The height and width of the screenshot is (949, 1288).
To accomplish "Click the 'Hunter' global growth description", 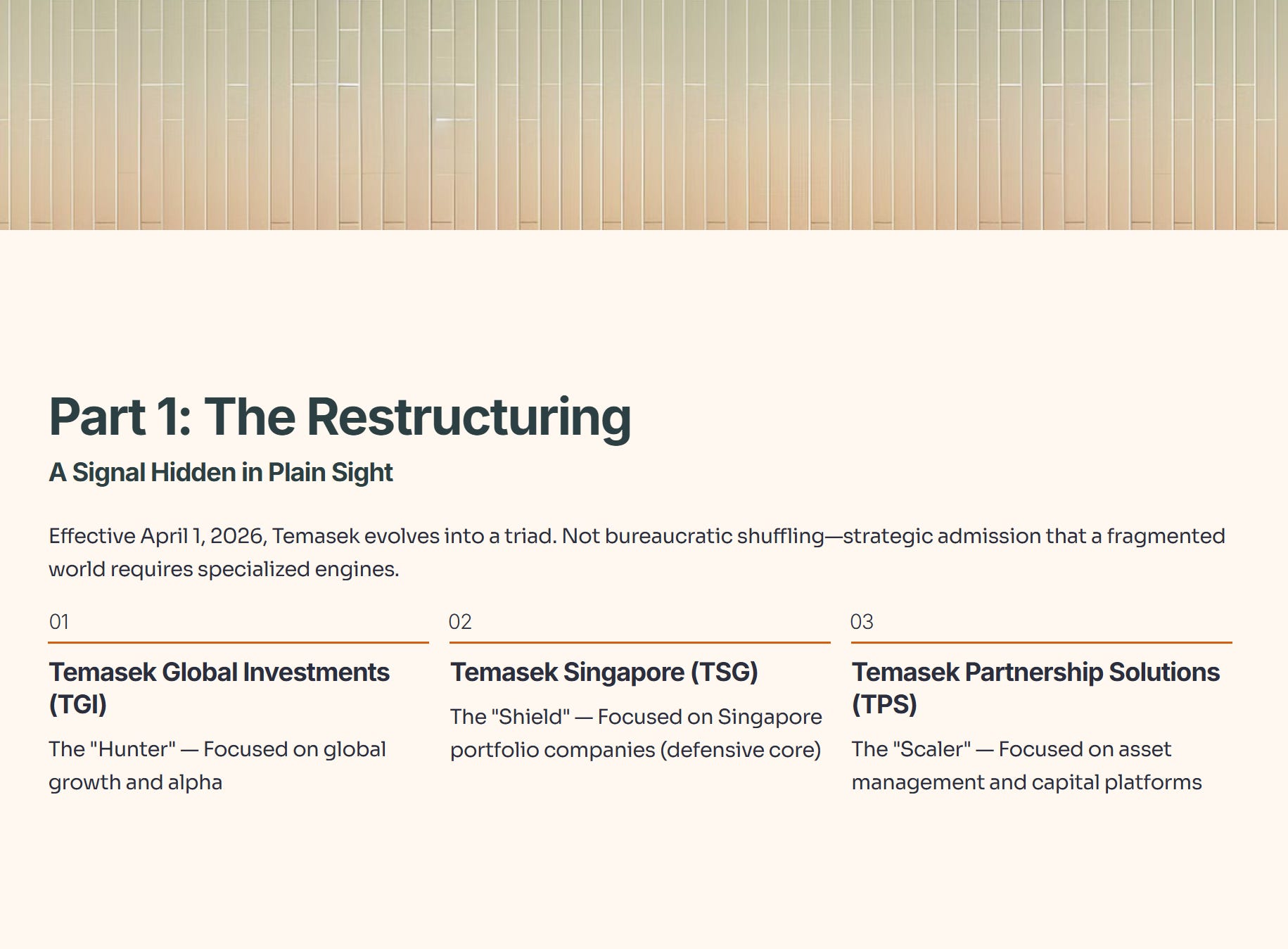I will click(x=217, y=765).
